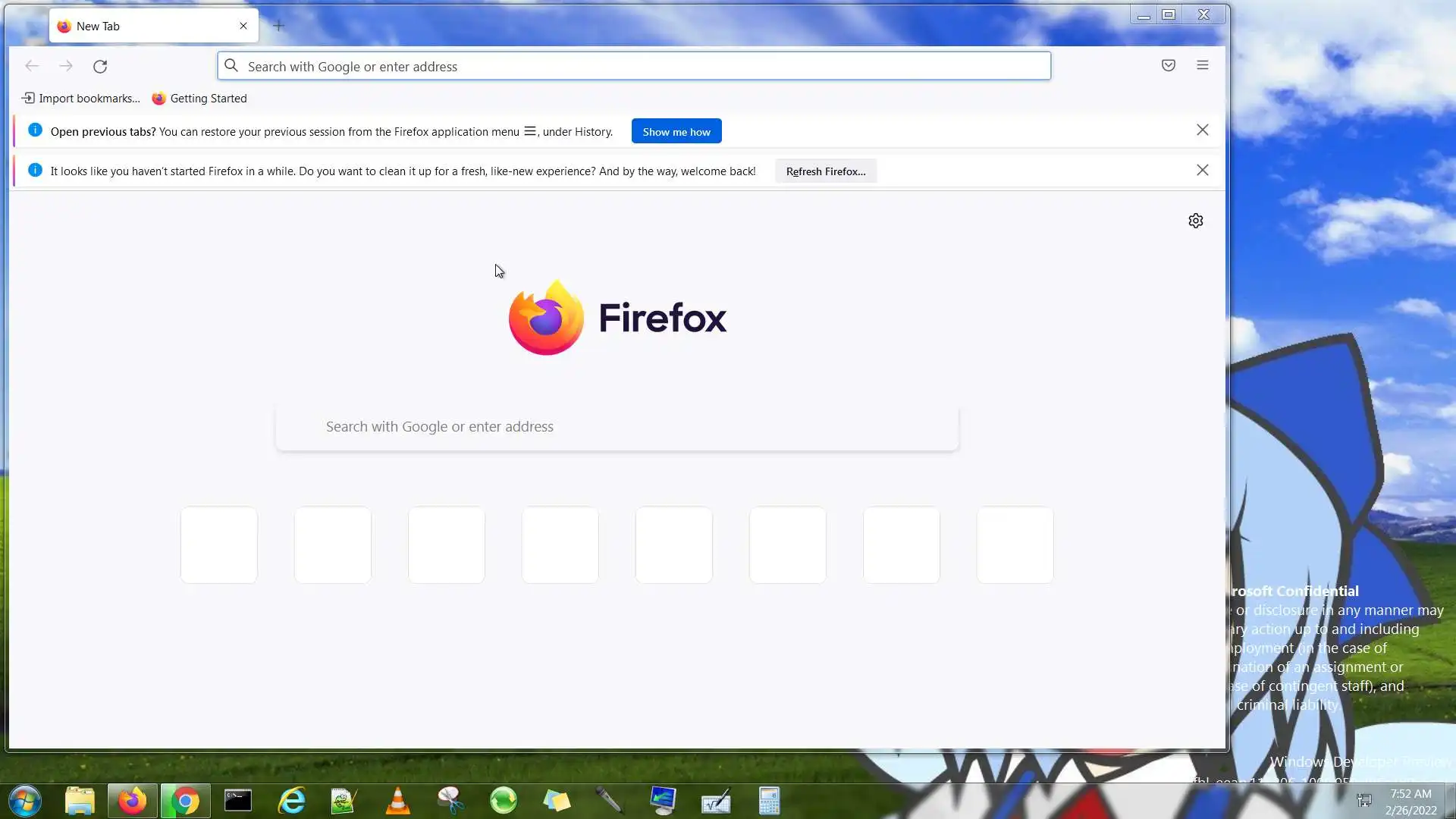Image resolution: width=1456 pixels, height=819 pixels.
Task: Click the Refresh Firefox... button
Action: 826,171
